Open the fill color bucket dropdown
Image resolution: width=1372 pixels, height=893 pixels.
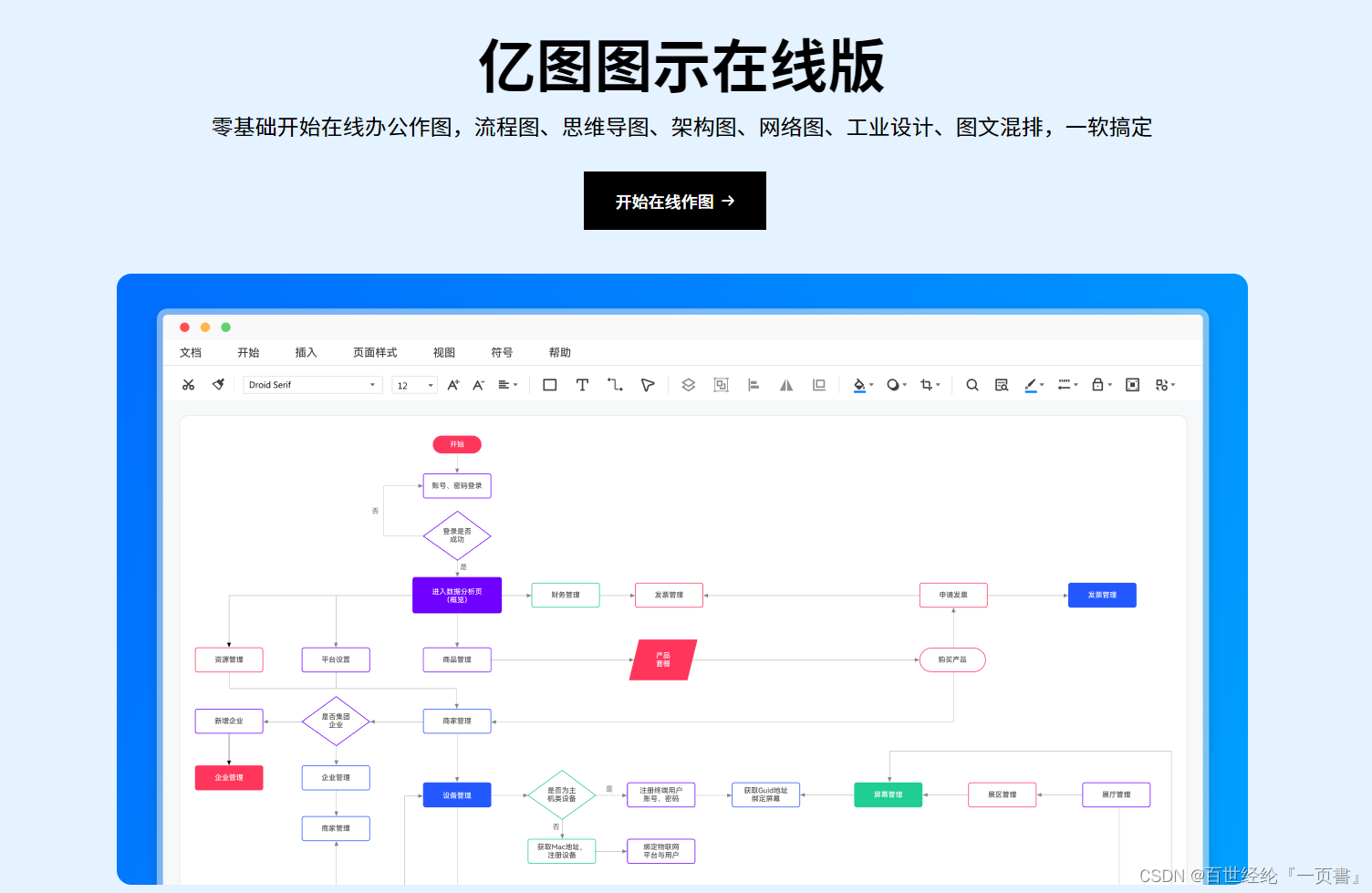(x=863, y=385)
